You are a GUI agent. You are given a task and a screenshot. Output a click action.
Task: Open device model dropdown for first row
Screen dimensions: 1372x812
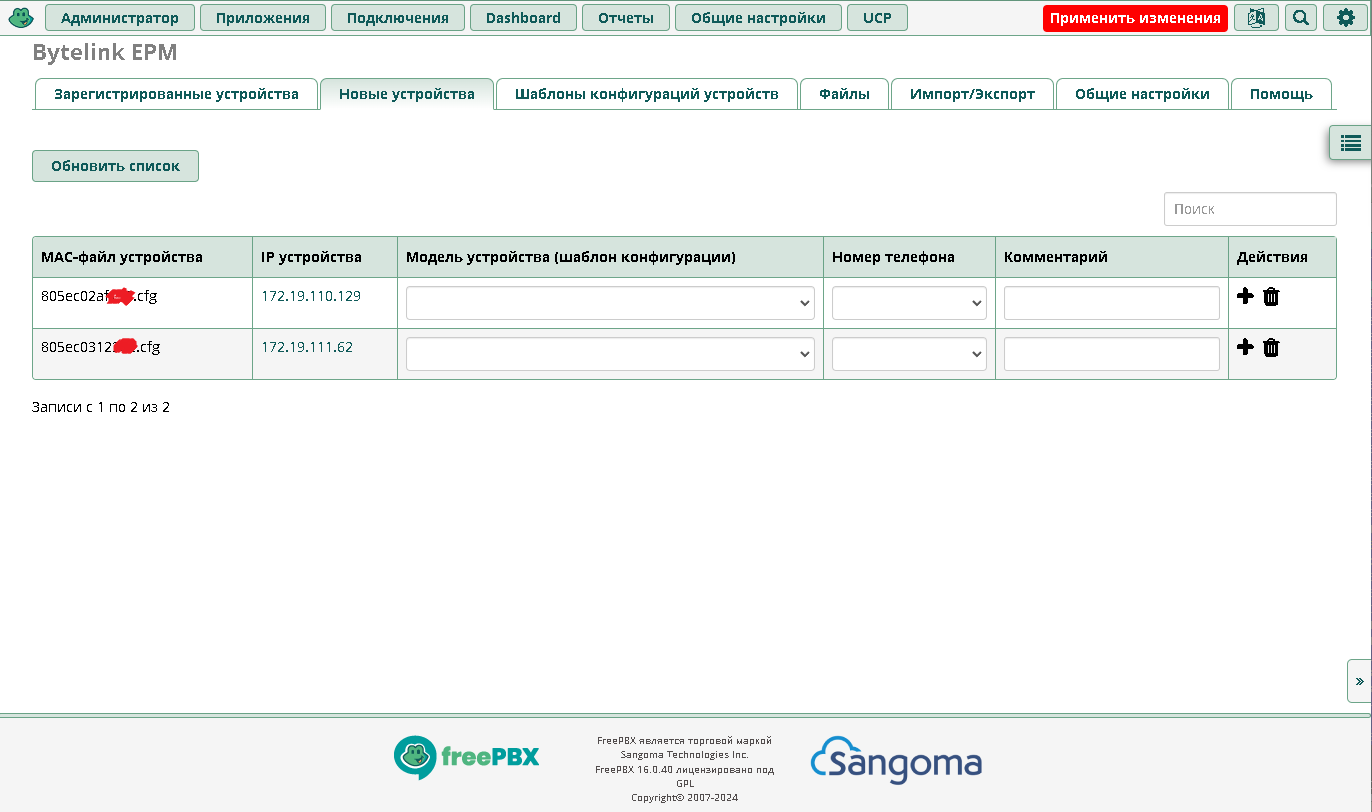pos(610,303)
